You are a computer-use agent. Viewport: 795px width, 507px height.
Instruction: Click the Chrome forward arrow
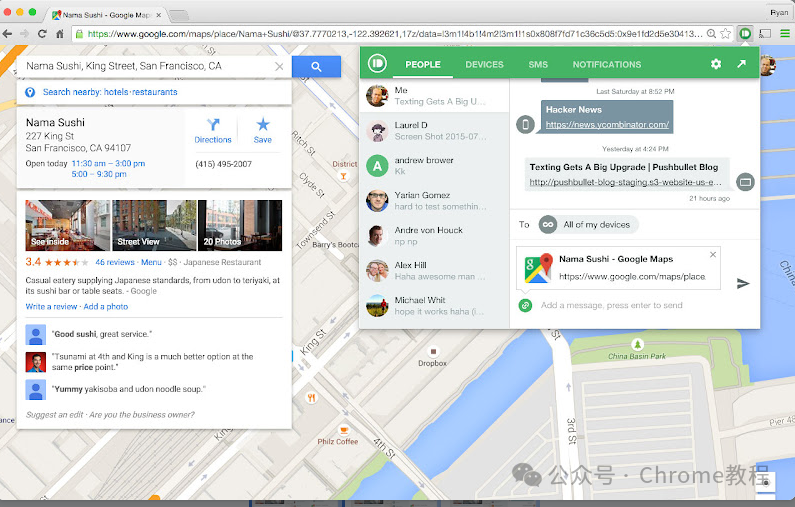(24, 34)
